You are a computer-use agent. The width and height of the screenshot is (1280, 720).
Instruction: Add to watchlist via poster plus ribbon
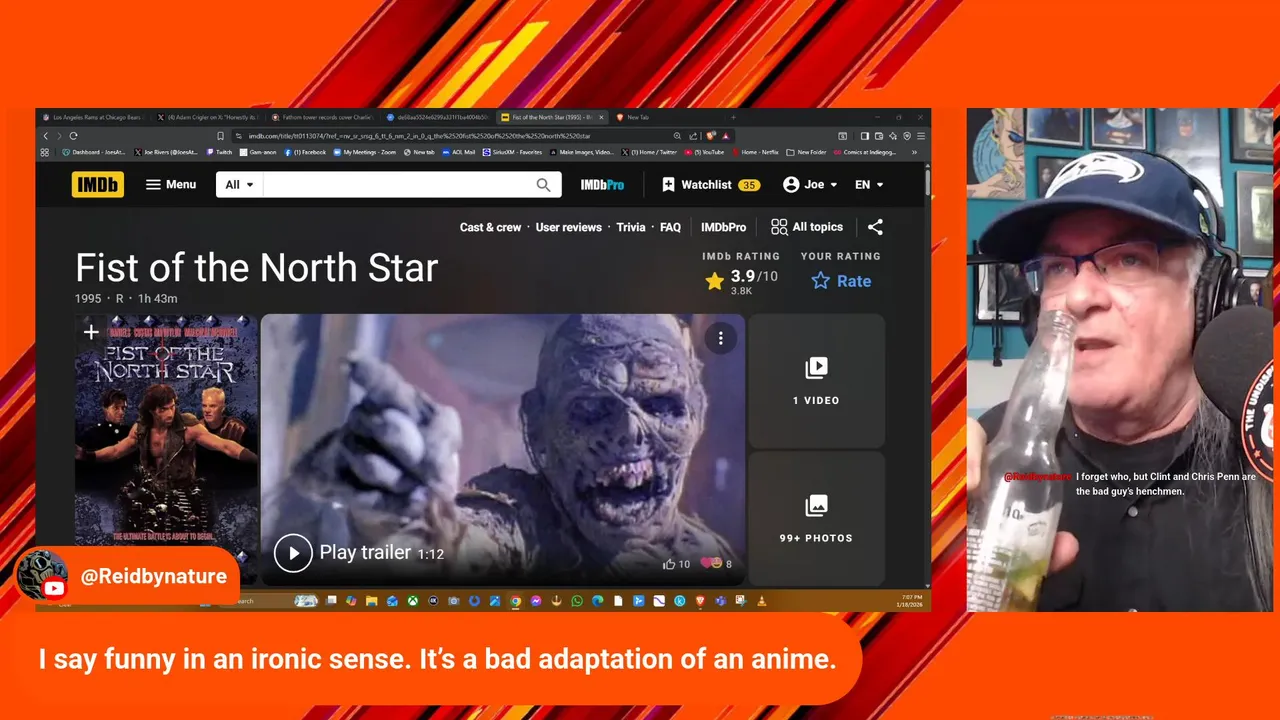[90, 332]
